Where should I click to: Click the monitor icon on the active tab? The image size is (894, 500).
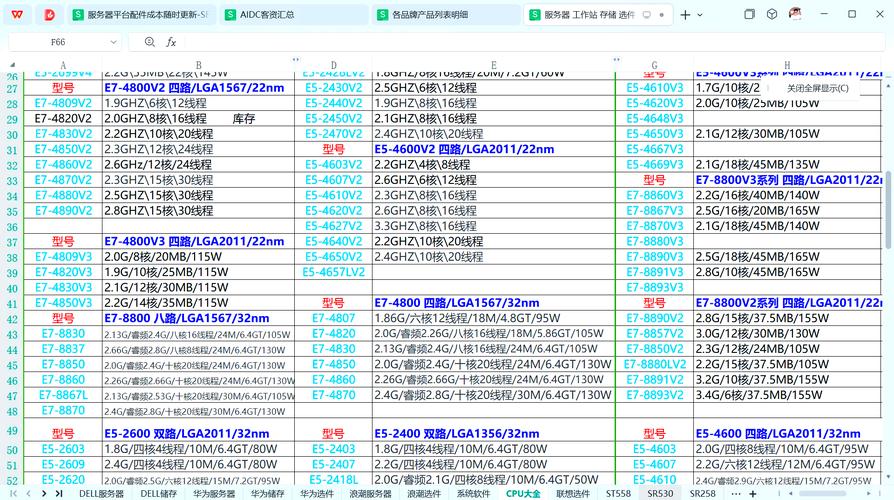647,15
